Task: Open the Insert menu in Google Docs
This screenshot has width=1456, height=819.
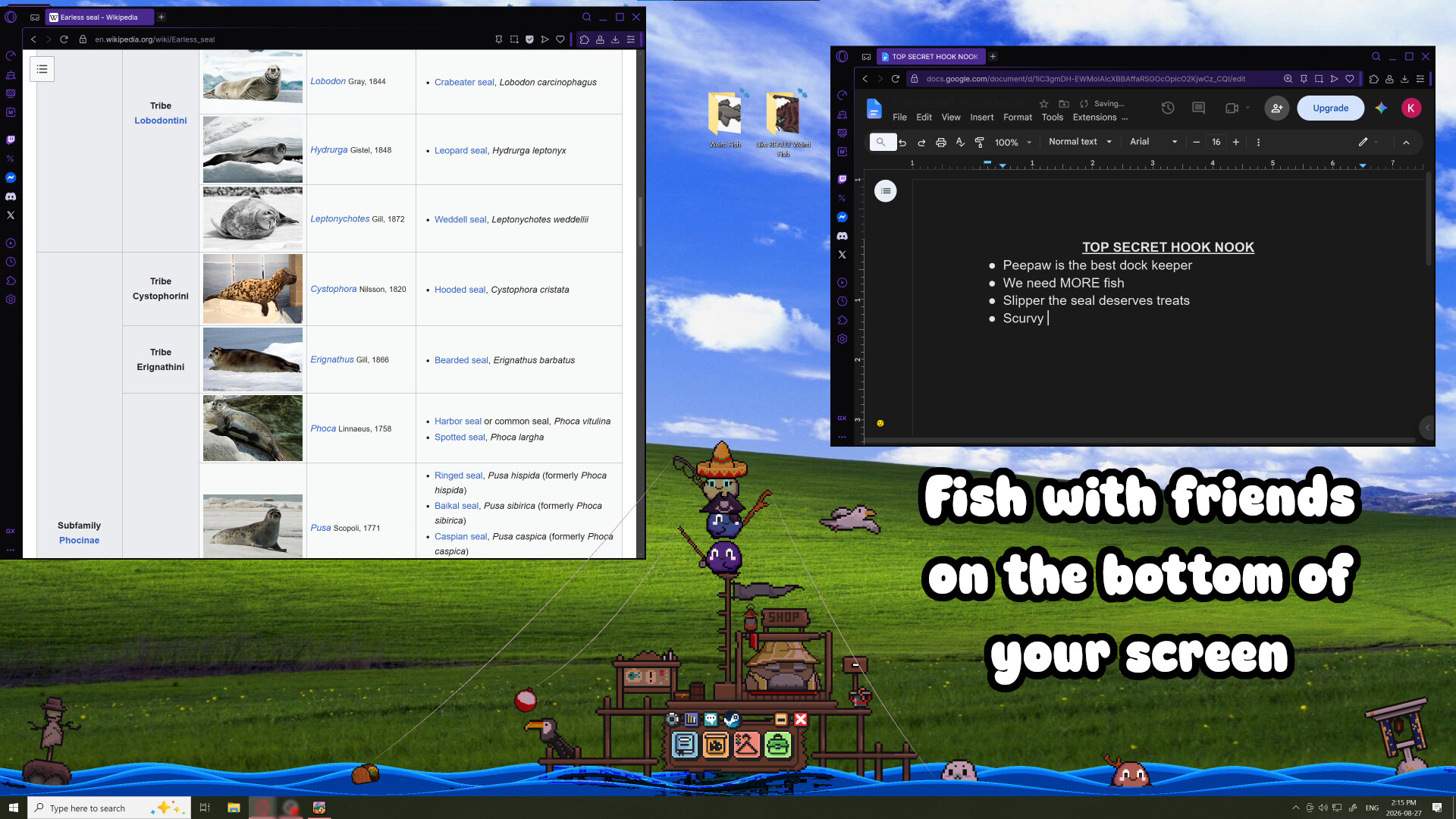Action: [x=981, y=118]
